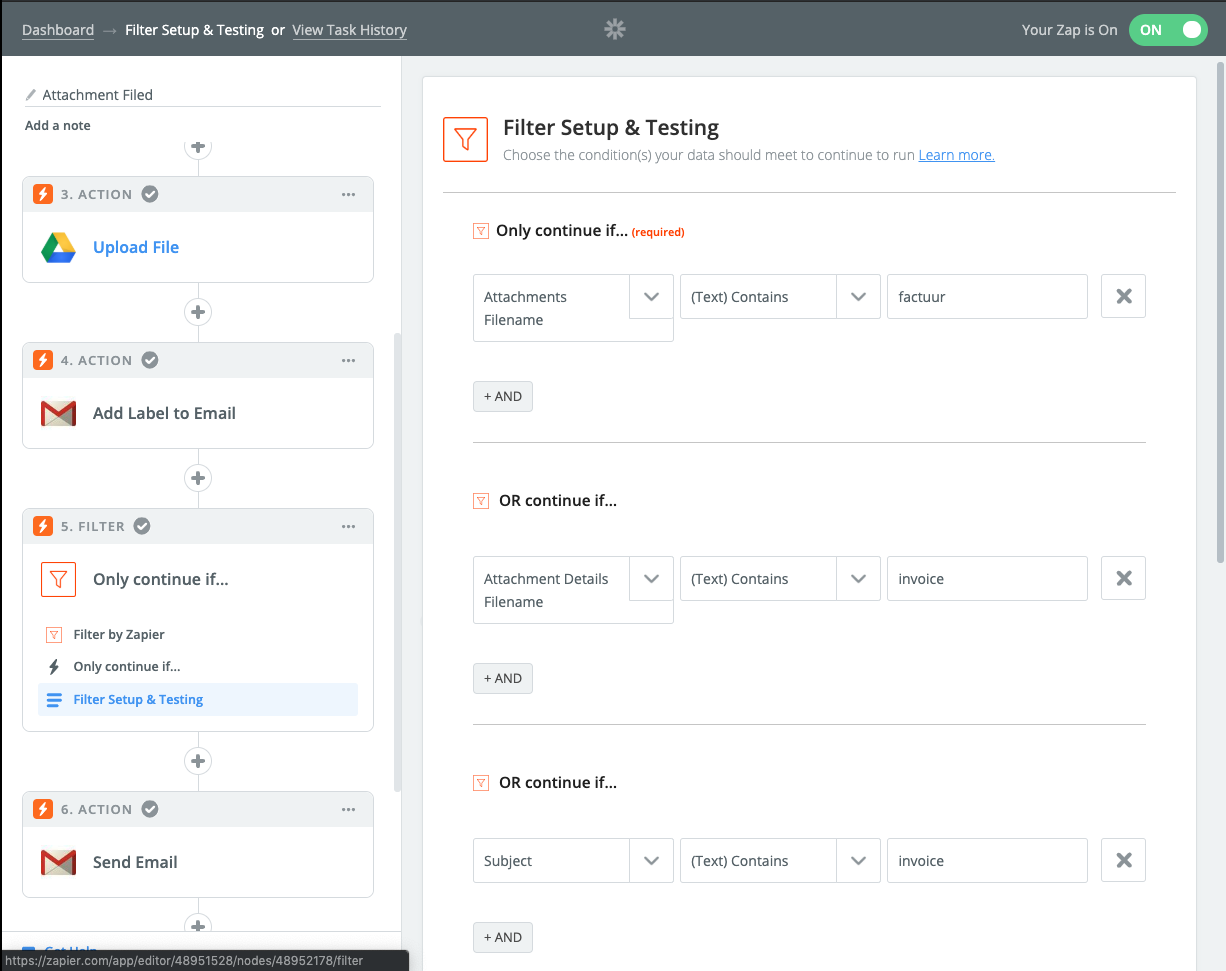
Task: Open the Add Label to Email step
Action: pyautogui.click(x=164, y=413)
